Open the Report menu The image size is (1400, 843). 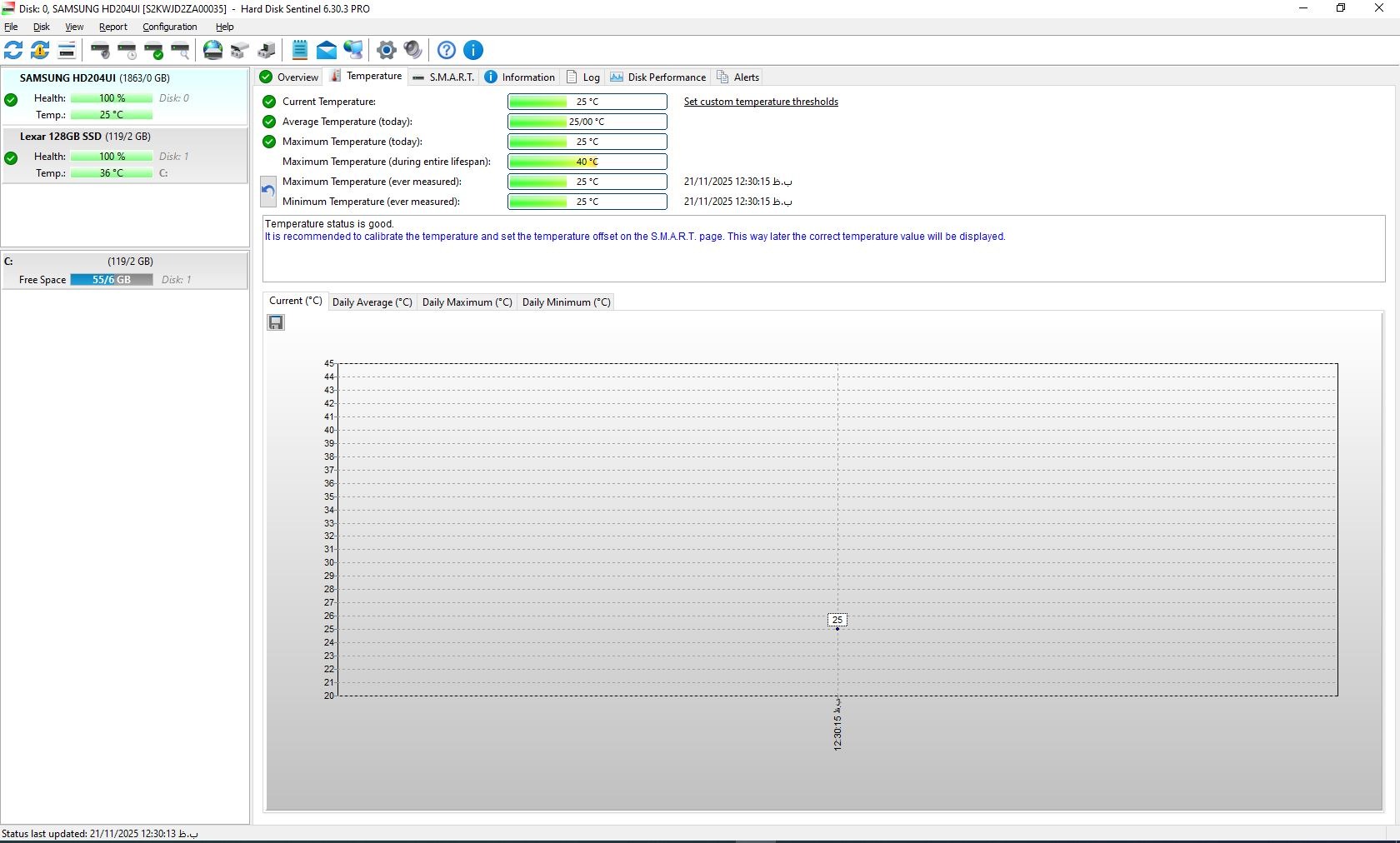[x=112, y=27]
